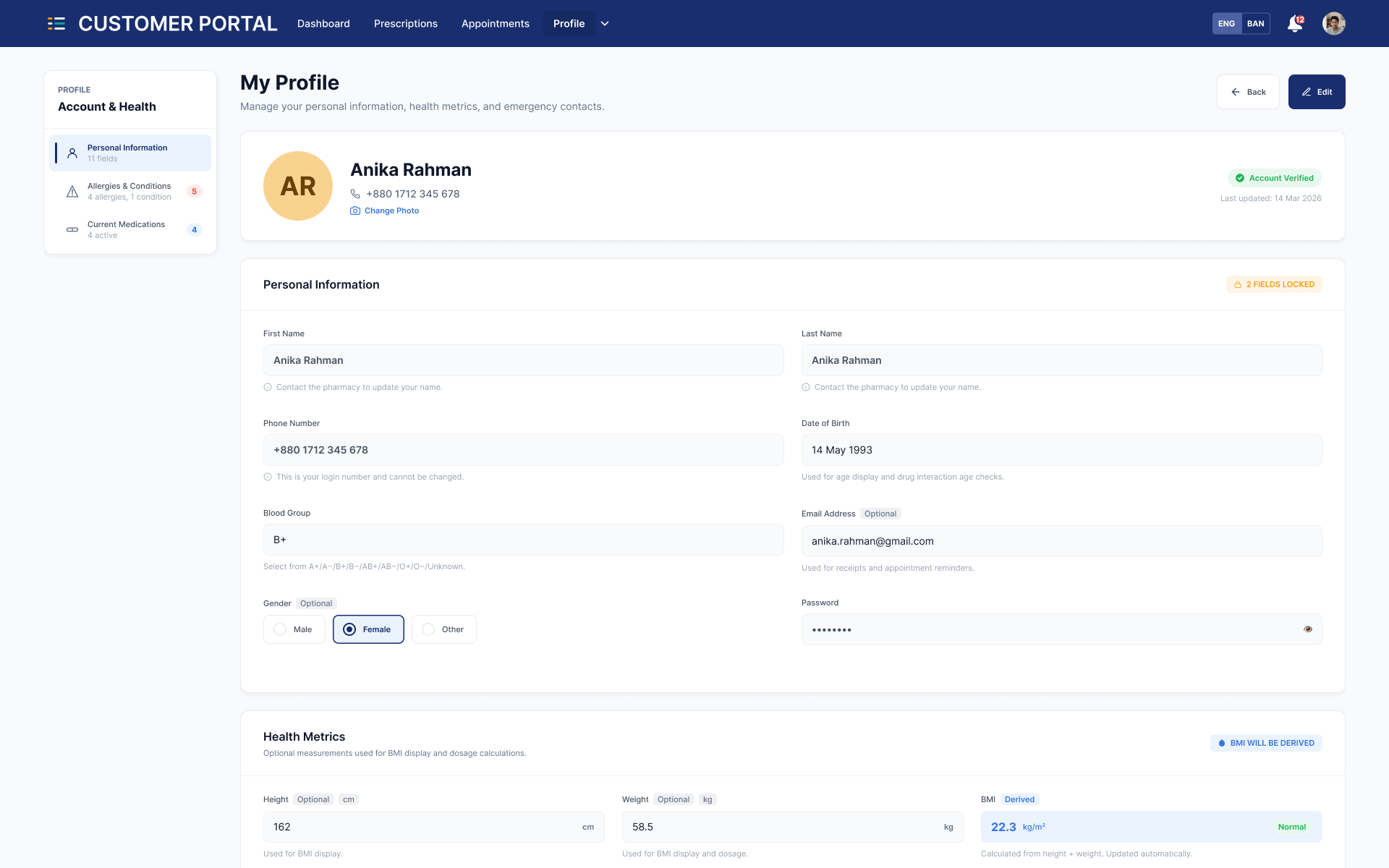
Task: Switch language to BAN
Action: [1256, 24]
